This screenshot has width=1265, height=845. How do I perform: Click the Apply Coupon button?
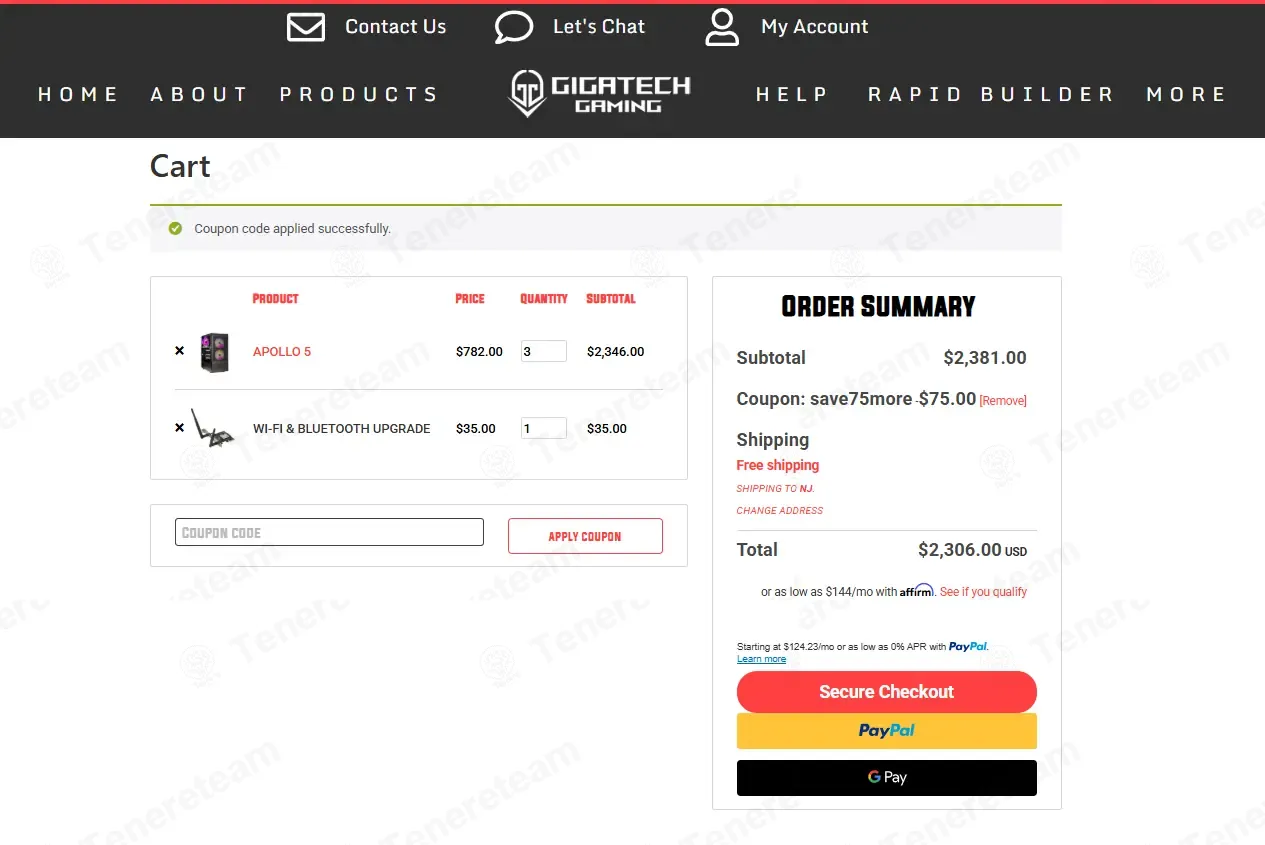(x=585, y=536)
